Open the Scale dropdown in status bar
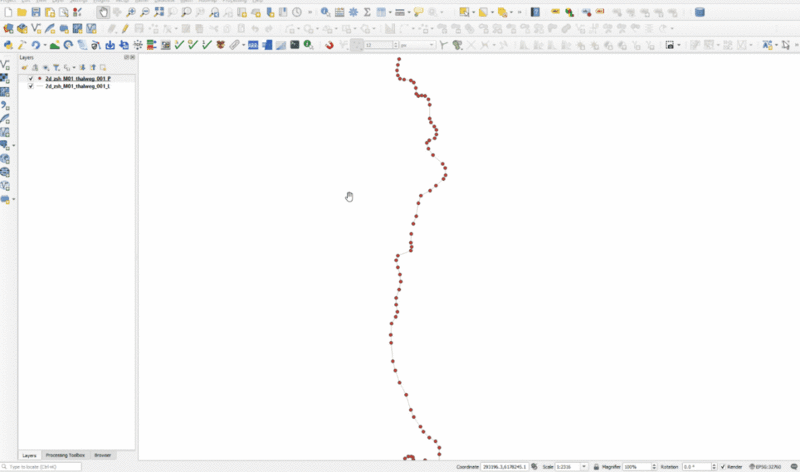The height and width of the screenshot is (472, 800). 585,467
